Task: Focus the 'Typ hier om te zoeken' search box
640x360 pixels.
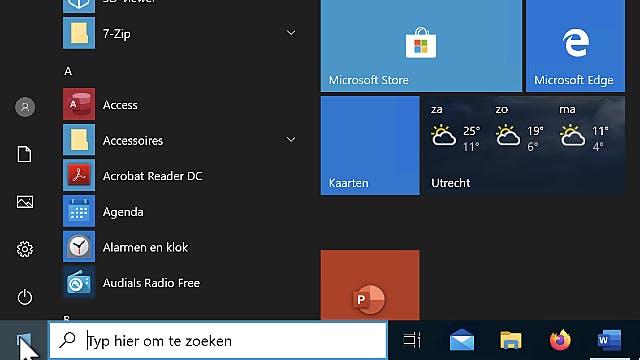Action: [x=218, y=340]
